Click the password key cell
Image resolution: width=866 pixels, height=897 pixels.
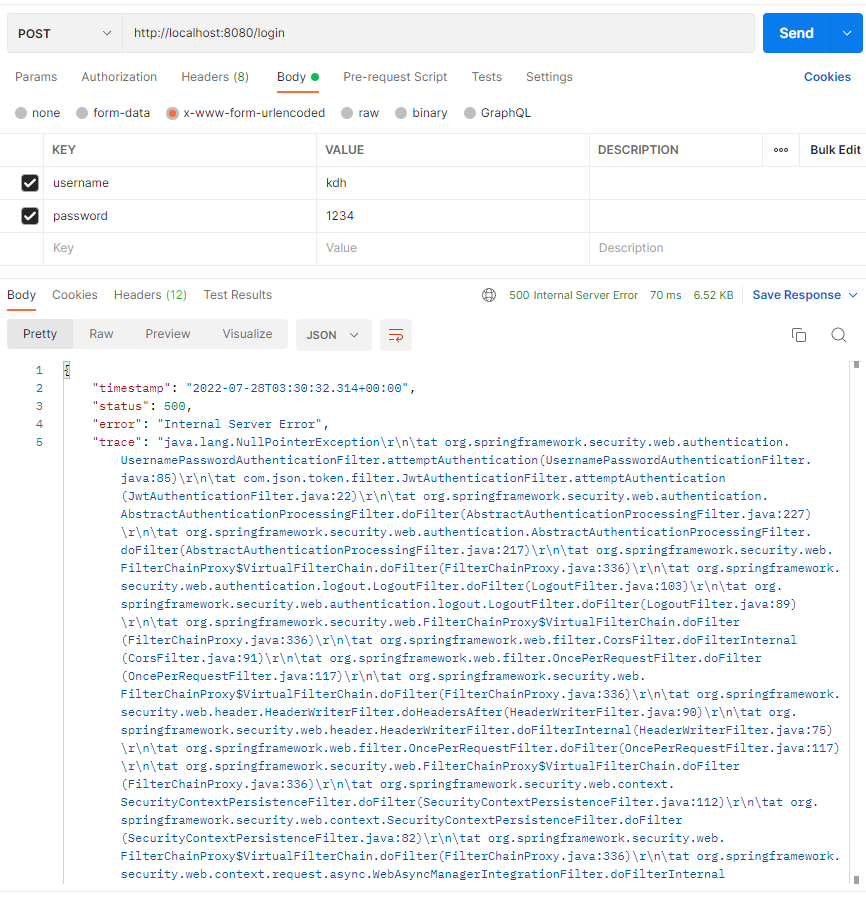180,216
